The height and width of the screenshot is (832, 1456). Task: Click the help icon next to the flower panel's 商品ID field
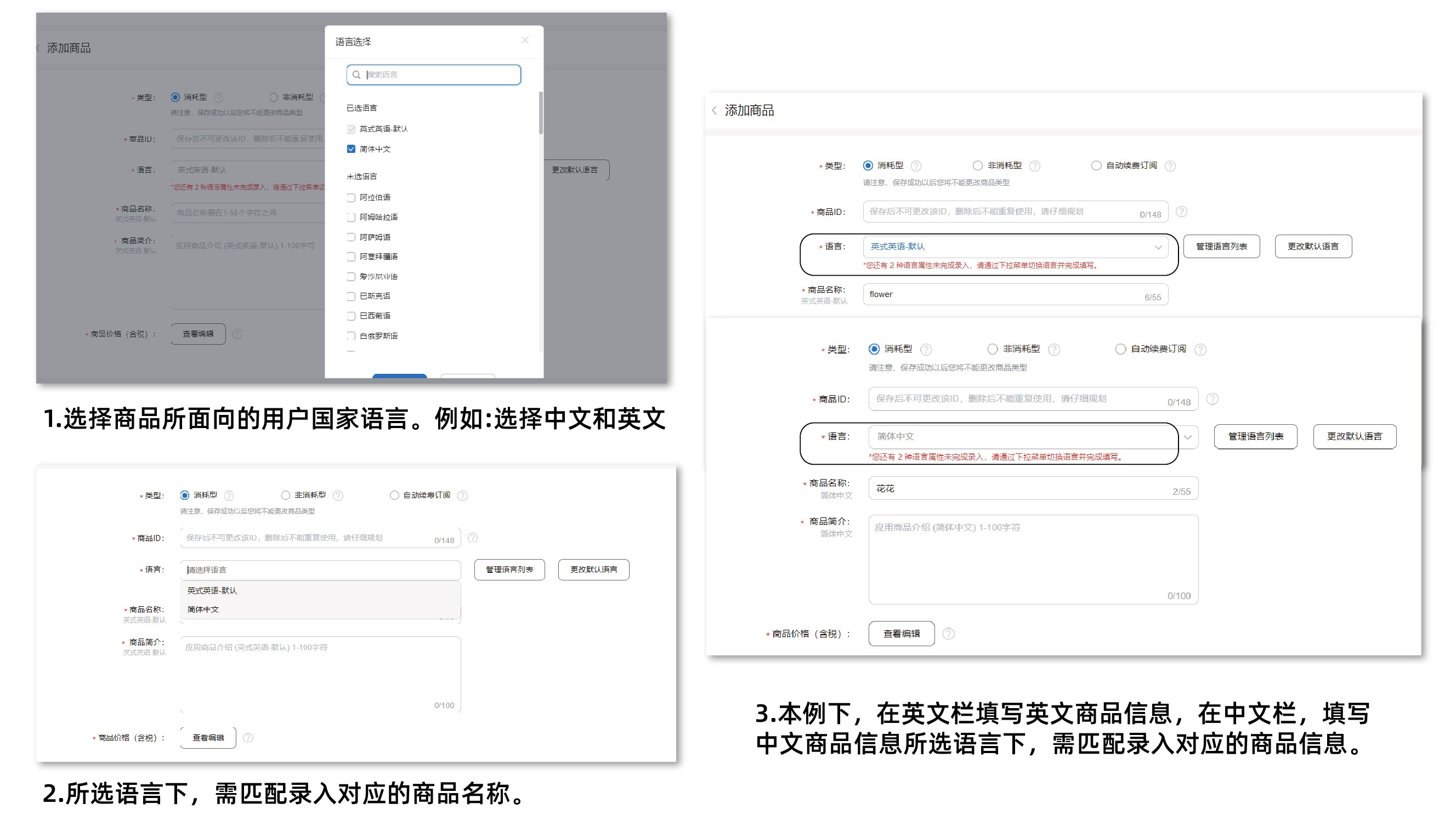pos(1181,212)
